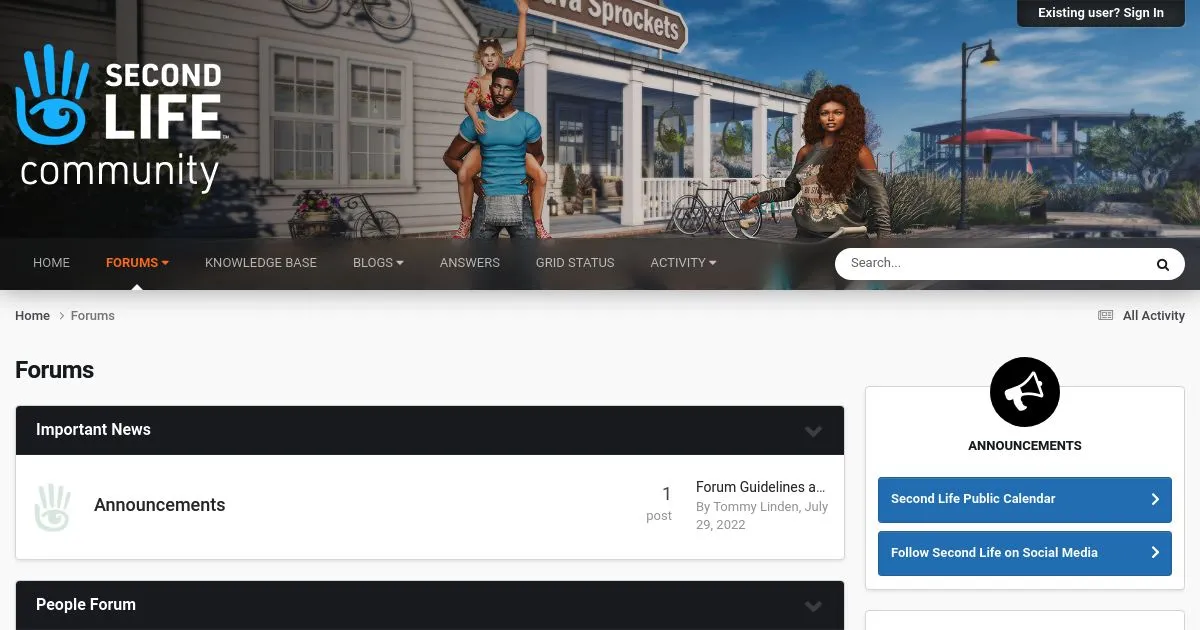Click the All Activity link

pos(1153,316)
